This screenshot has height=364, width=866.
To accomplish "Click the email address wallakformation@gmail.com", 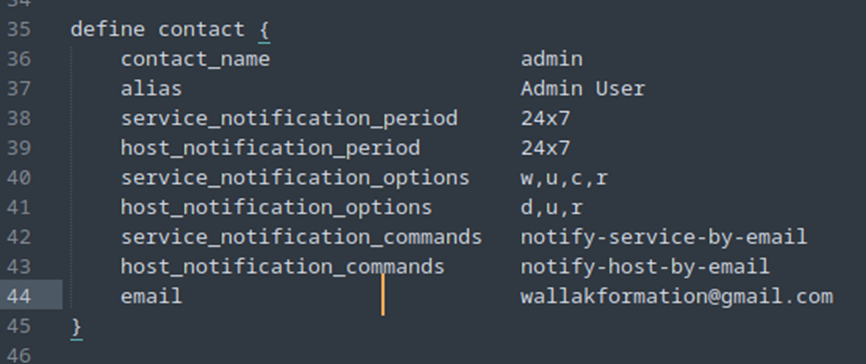I will pos(677,297).
